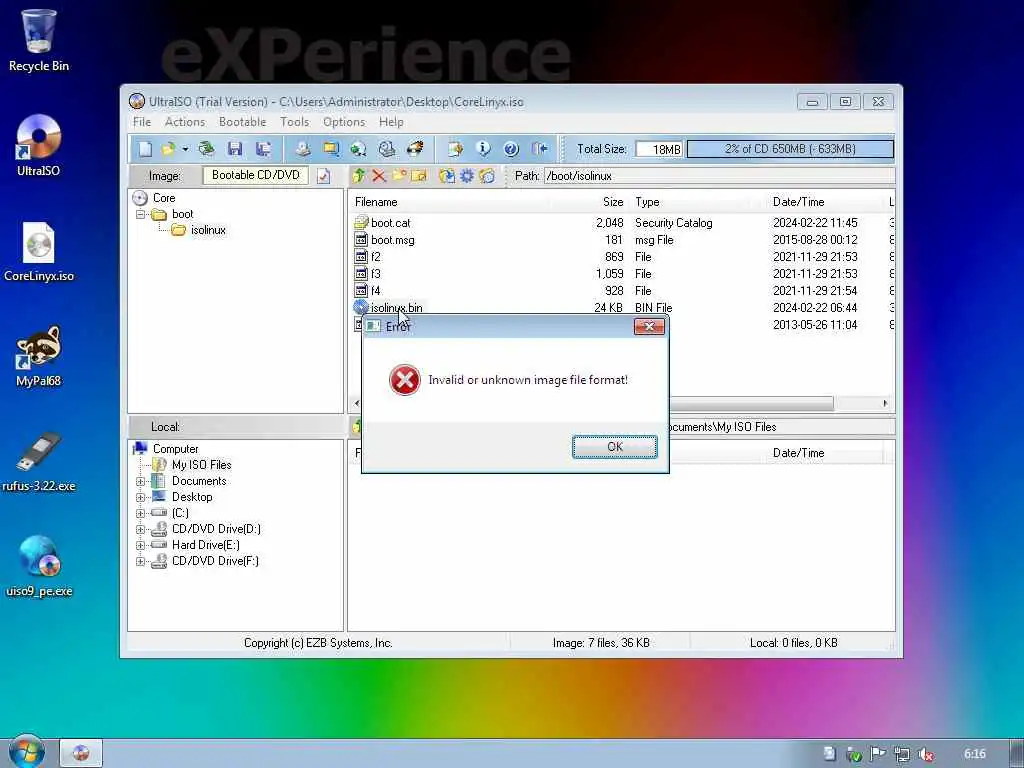Select Computer in the local tree
Viewport: 1024px width, 768px height.
tap(175, 449)
